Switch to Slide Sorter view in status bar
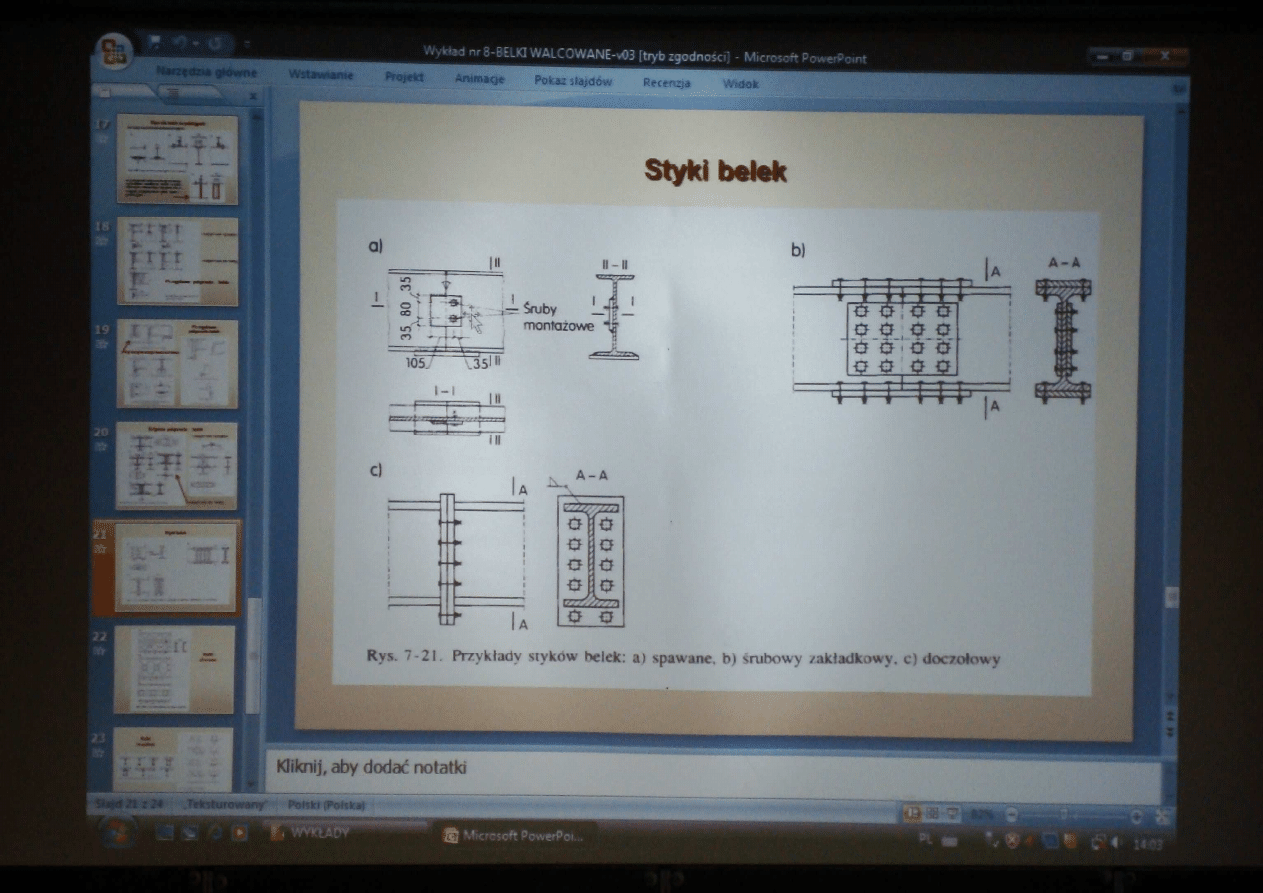Viewport: 1263px width, 893px height. [x=931, y=814]
